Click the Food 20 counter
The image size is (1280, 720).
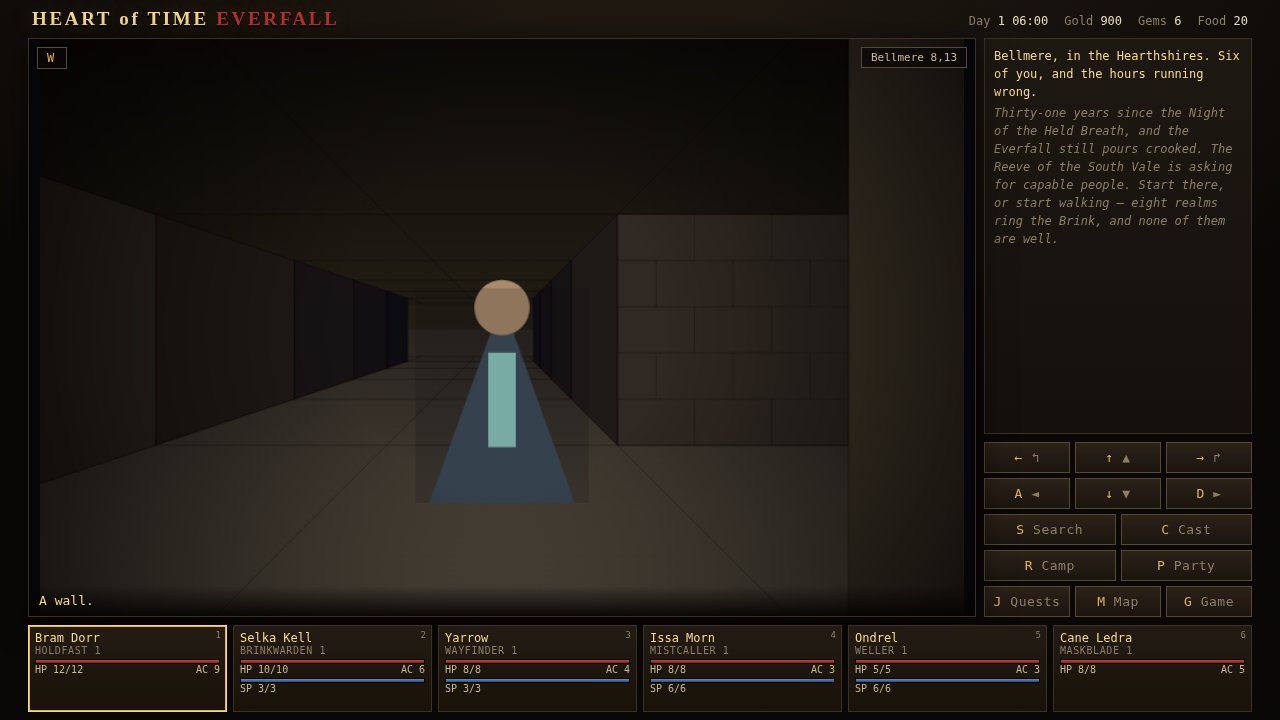click(1222, 21)
